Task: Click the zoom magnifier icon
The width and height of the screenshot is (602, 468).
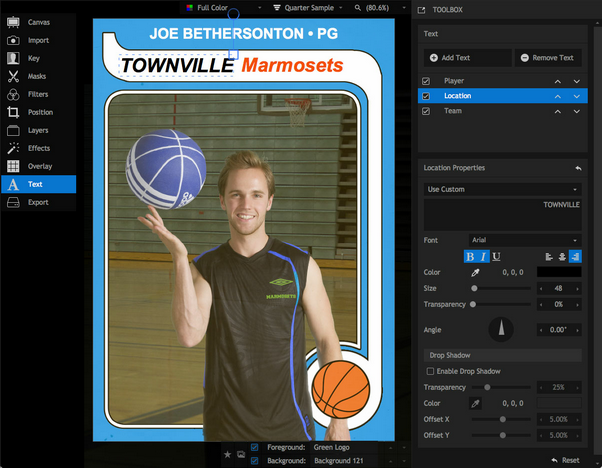Action: (358, 8)
